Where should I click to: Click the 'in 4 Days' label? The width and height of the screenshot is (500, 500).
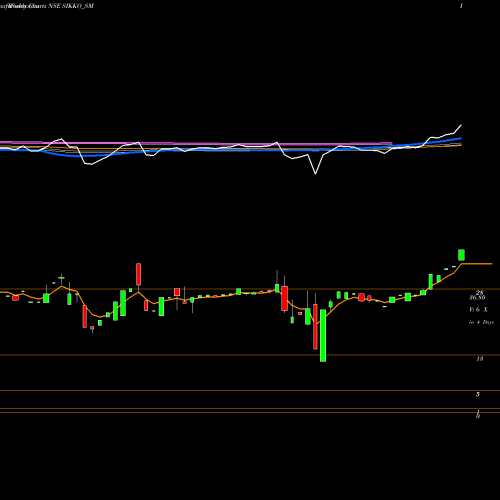[481, 322]
